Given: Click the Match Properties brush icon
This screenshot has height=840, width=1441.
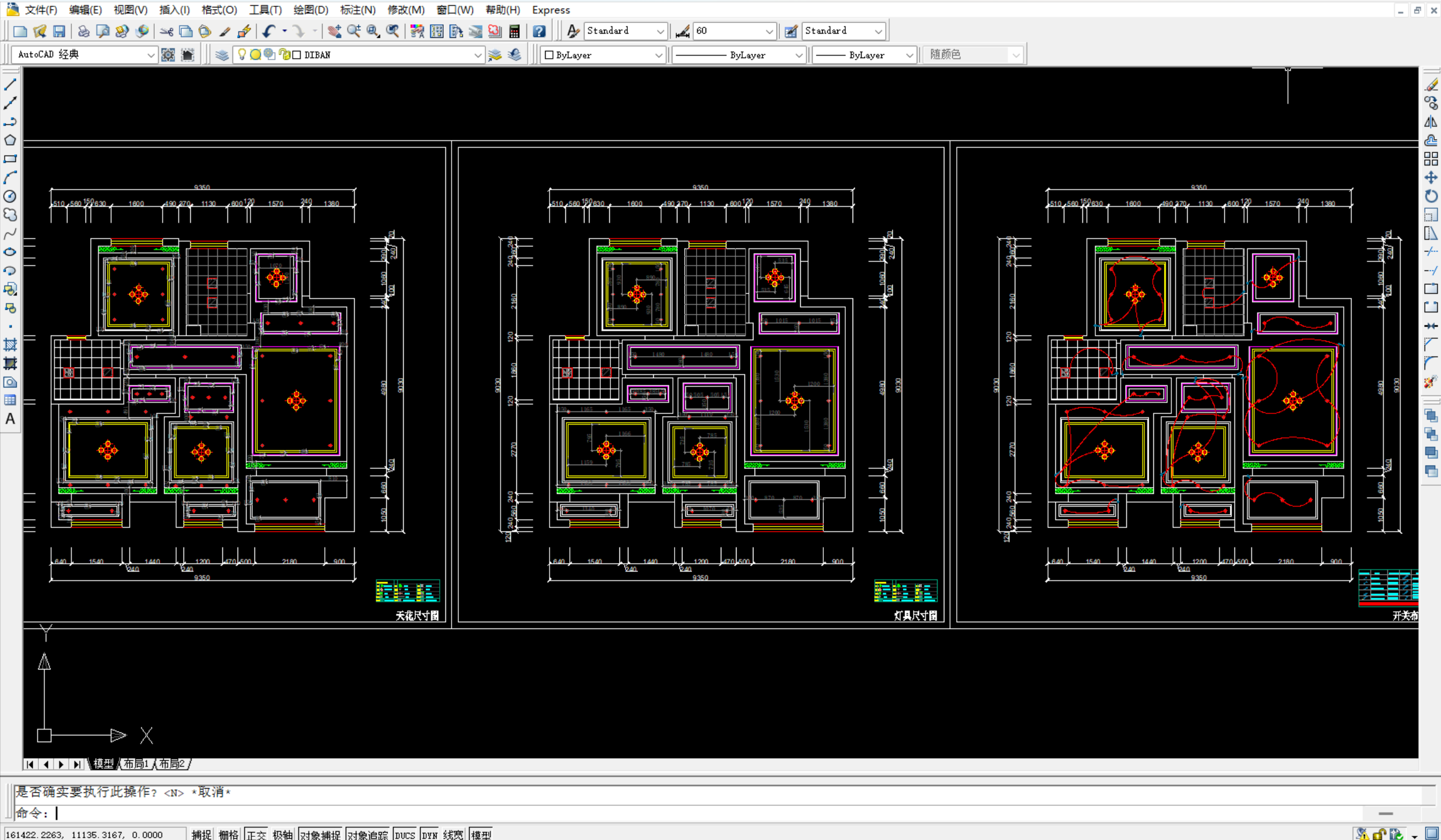Looking at the screenshot, I should 224,32.
